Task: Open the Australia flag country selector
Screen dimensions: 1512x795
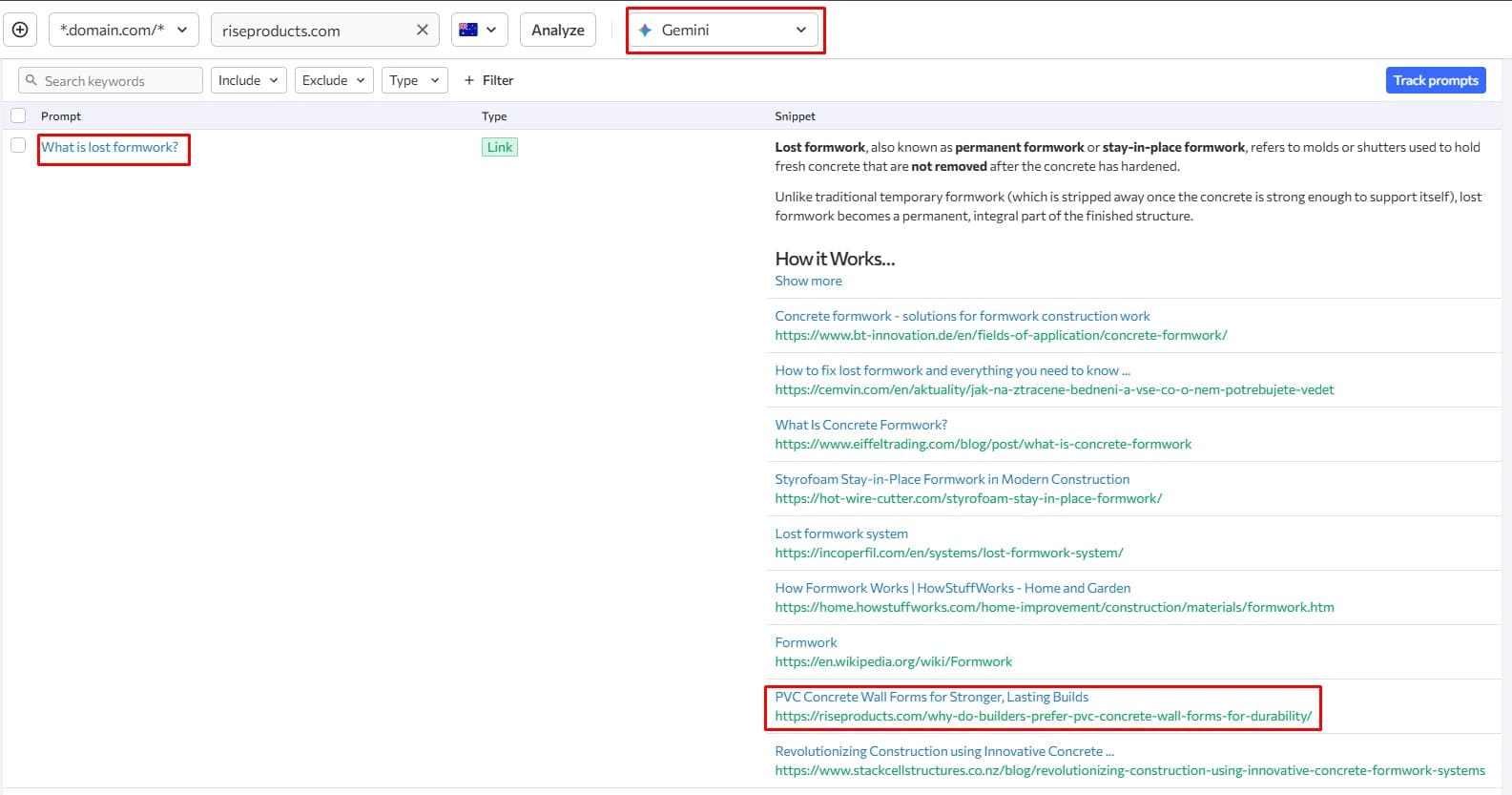Action: [479, 30]
